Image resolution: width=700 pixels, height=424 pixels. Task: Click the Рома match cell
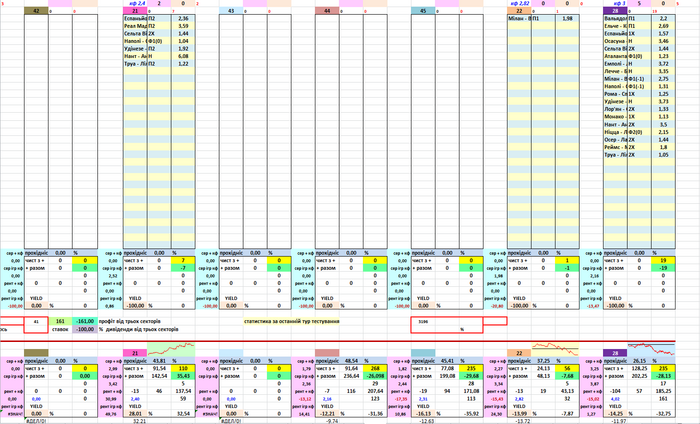pos(615,95)
